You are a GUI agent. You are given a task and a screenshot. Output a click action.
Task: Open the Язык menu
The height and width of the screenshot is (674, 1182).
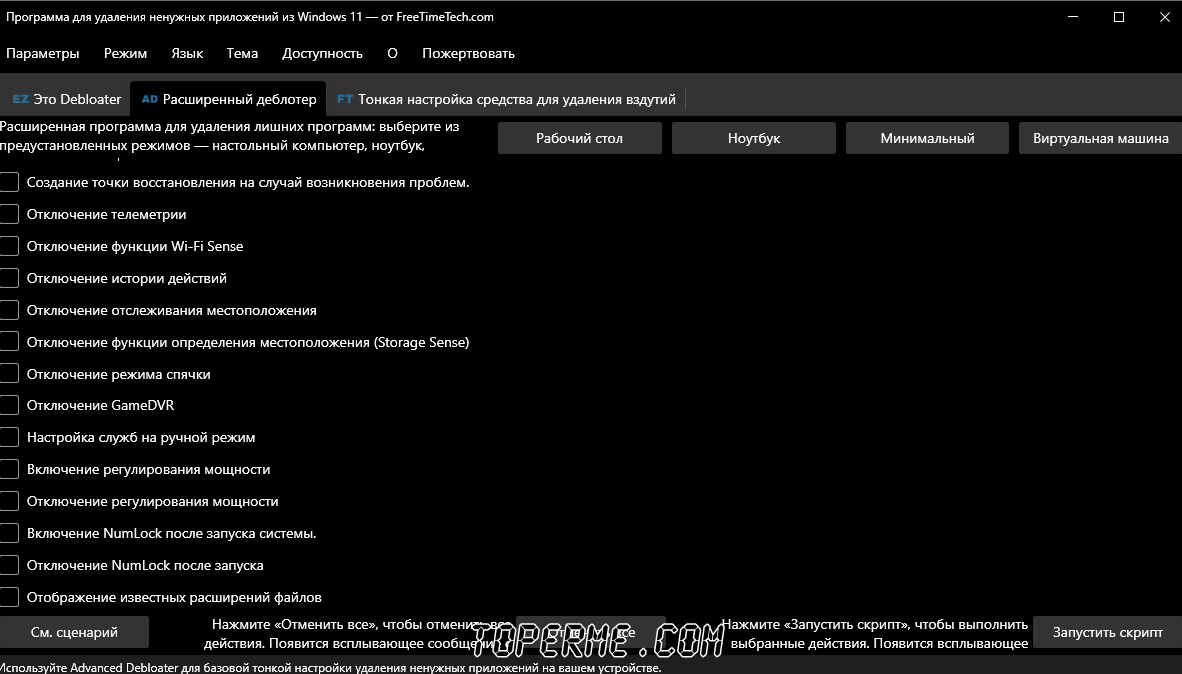187,54
